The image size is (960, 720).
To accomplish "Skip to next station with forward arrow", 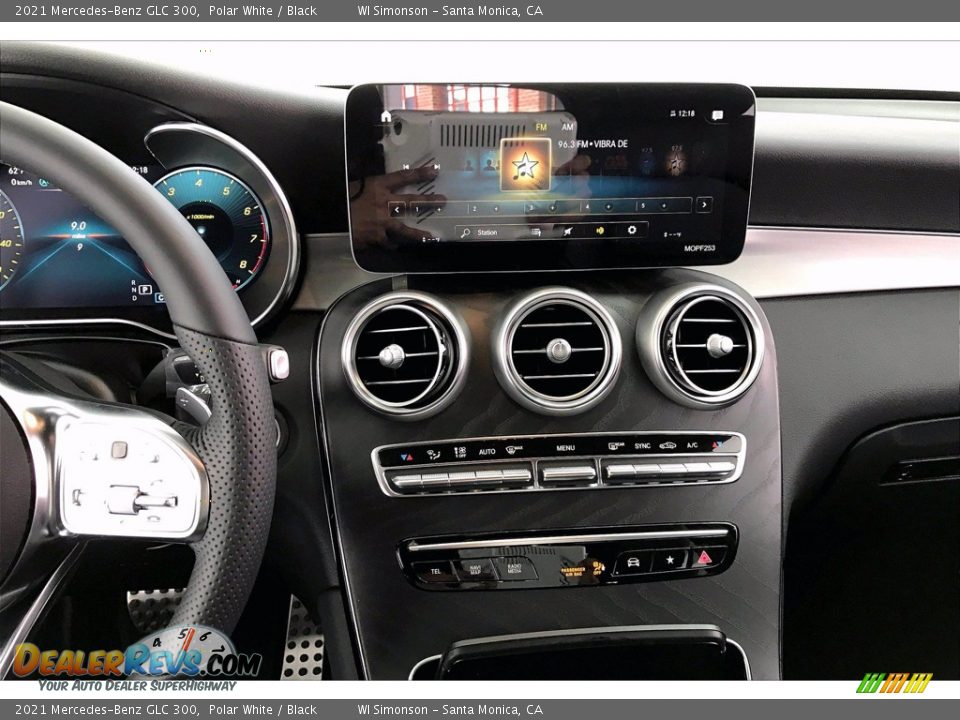I will coord(704,205).
